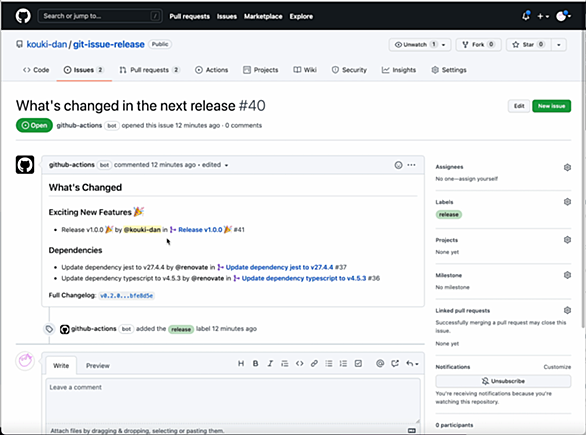This screenshot has width=586, height=435.
Task: Open the github-actions author link in header
Action: pos(79,126)
